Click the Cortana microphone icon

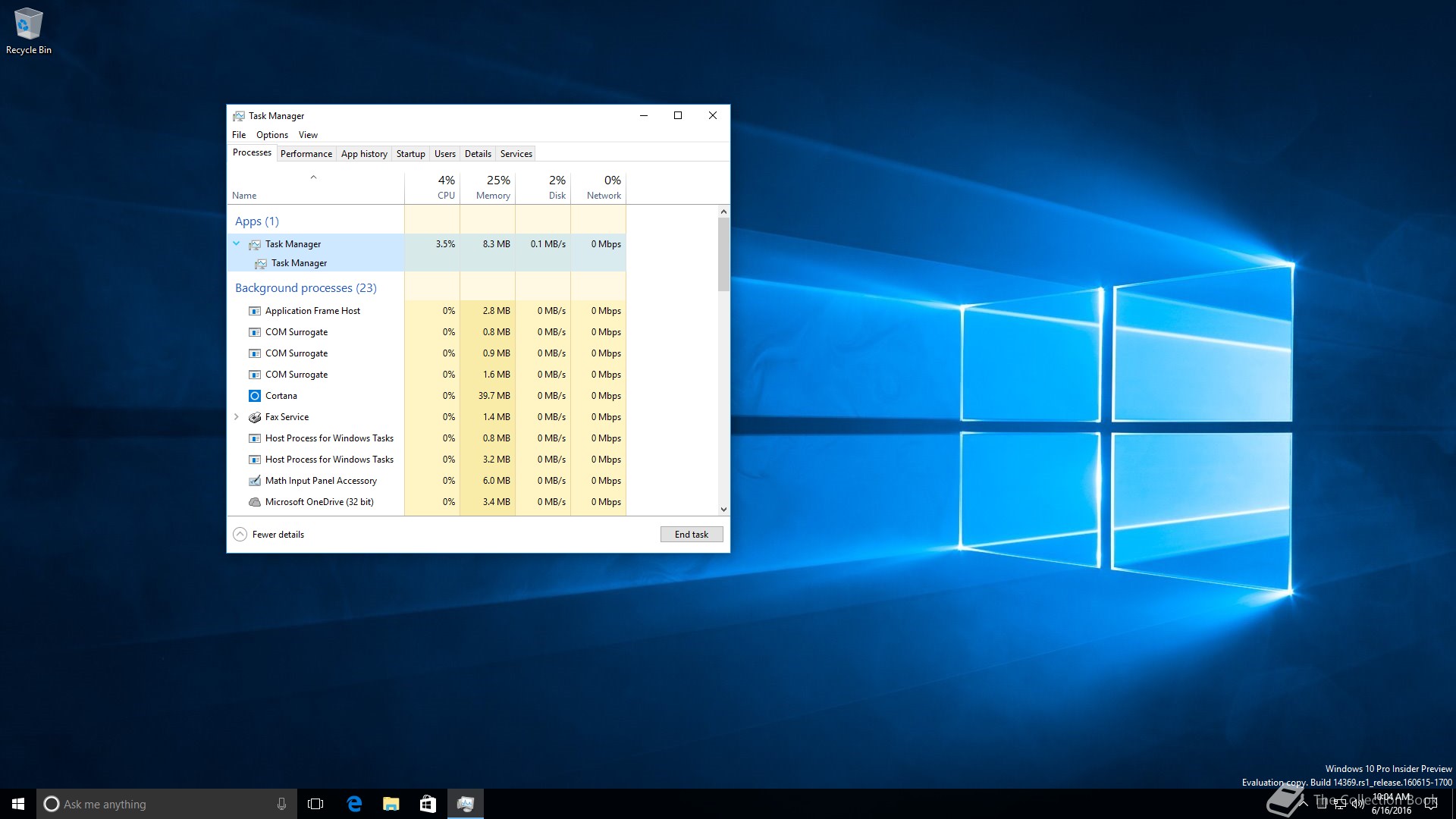coord(281,804)
